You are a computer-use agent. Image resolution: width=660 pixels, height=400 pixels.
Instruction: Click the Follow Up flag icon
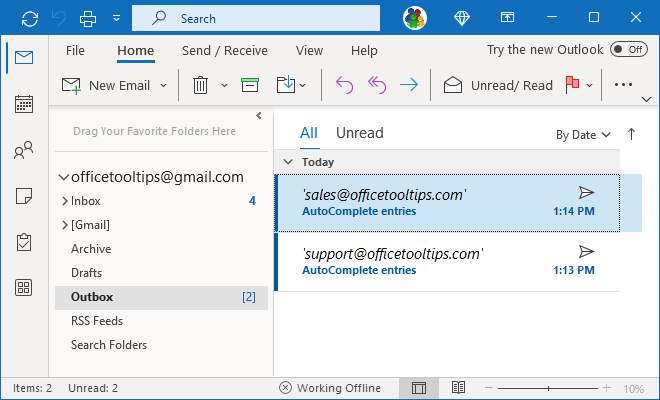click(x=572, y=85)
